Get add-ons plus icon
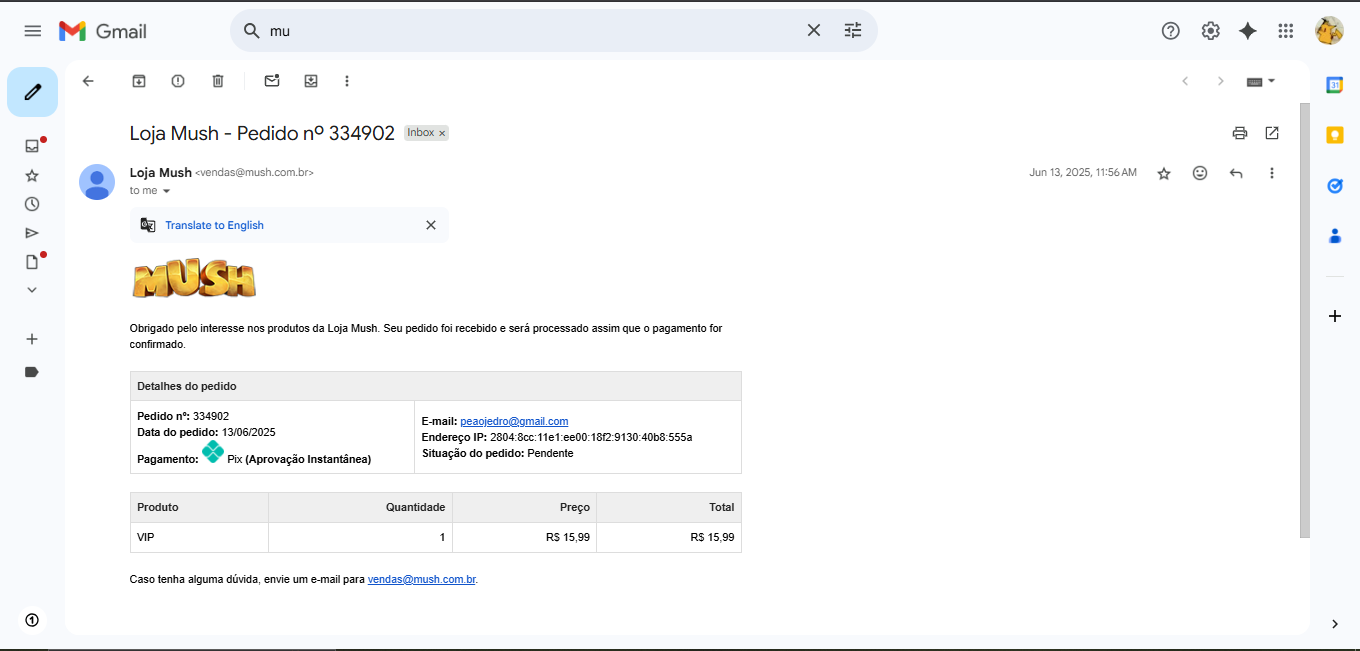Image resolution: width=1360 pixels, height=651 pixels. (x=1334, y=316)
